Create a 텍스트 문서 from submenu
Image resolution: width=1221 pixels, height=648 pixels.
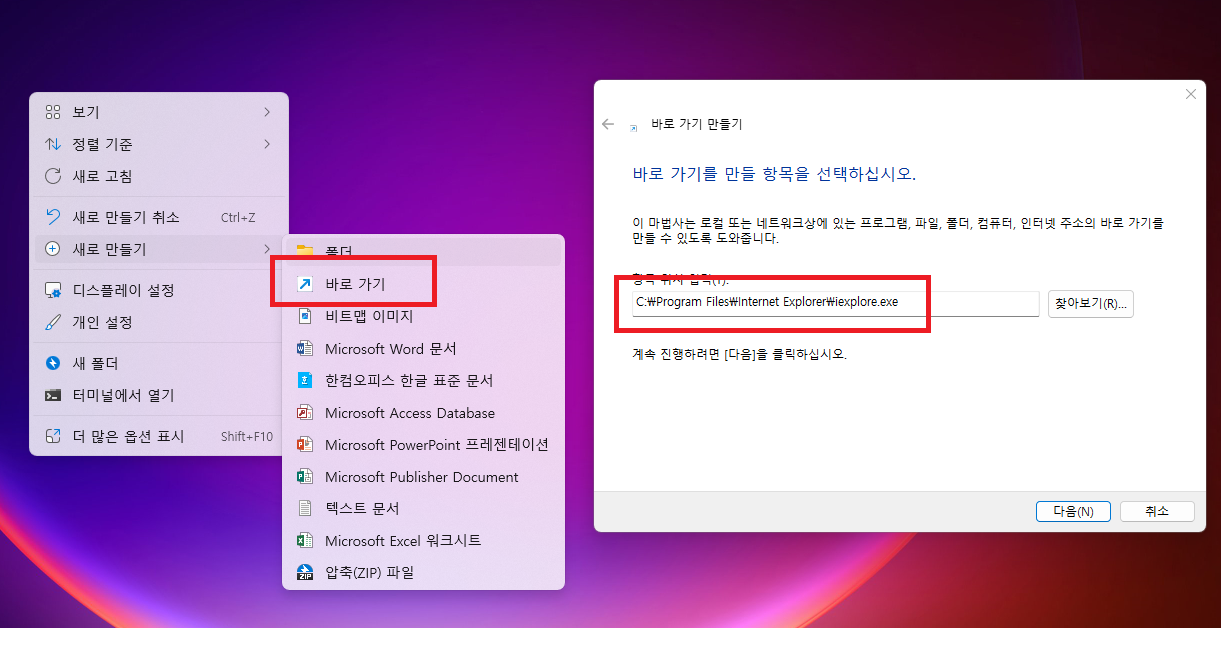423,508
